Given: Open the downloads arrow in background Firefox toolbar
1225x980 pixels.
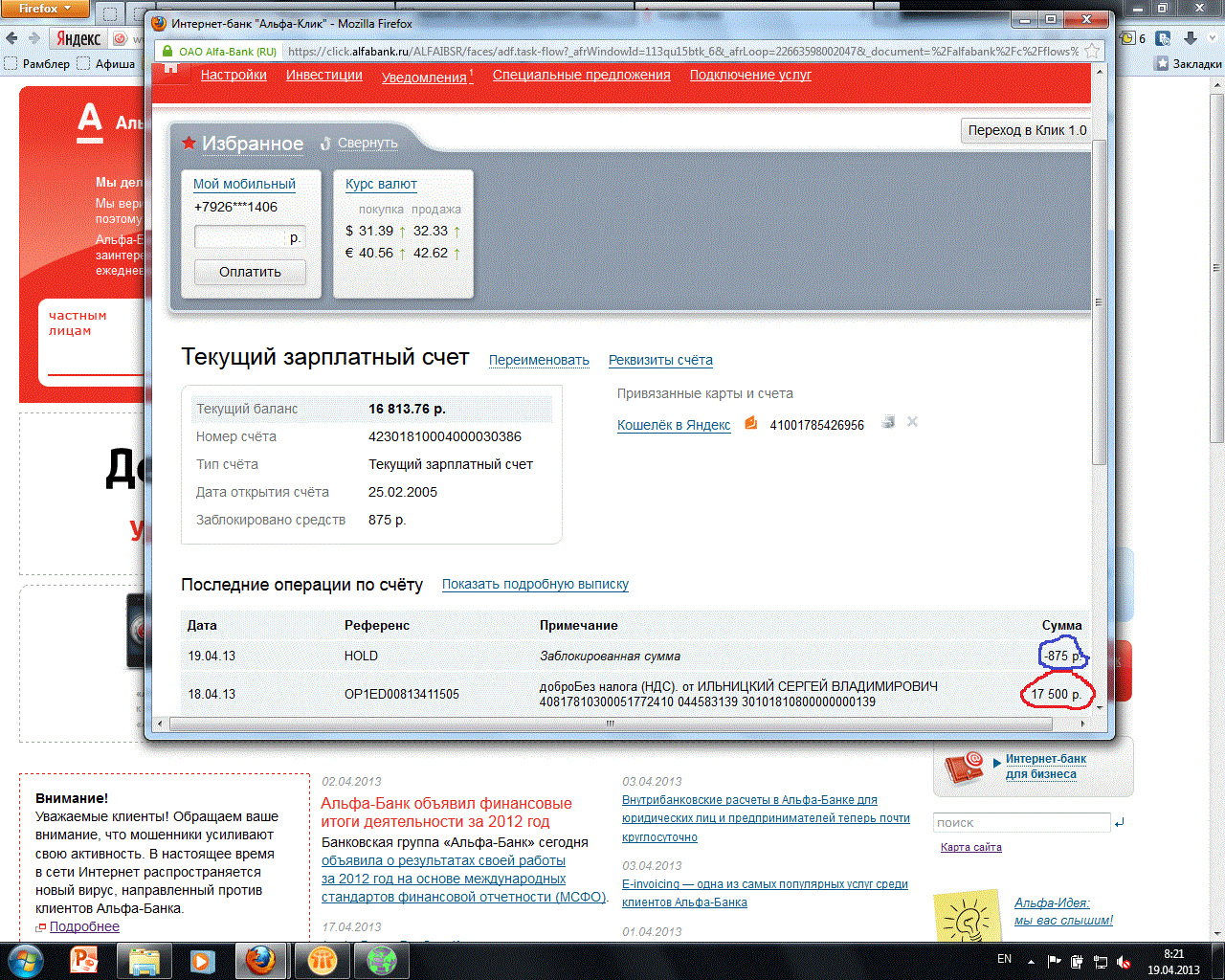Looking at the screenshot, I should [x=1191, y=38].
